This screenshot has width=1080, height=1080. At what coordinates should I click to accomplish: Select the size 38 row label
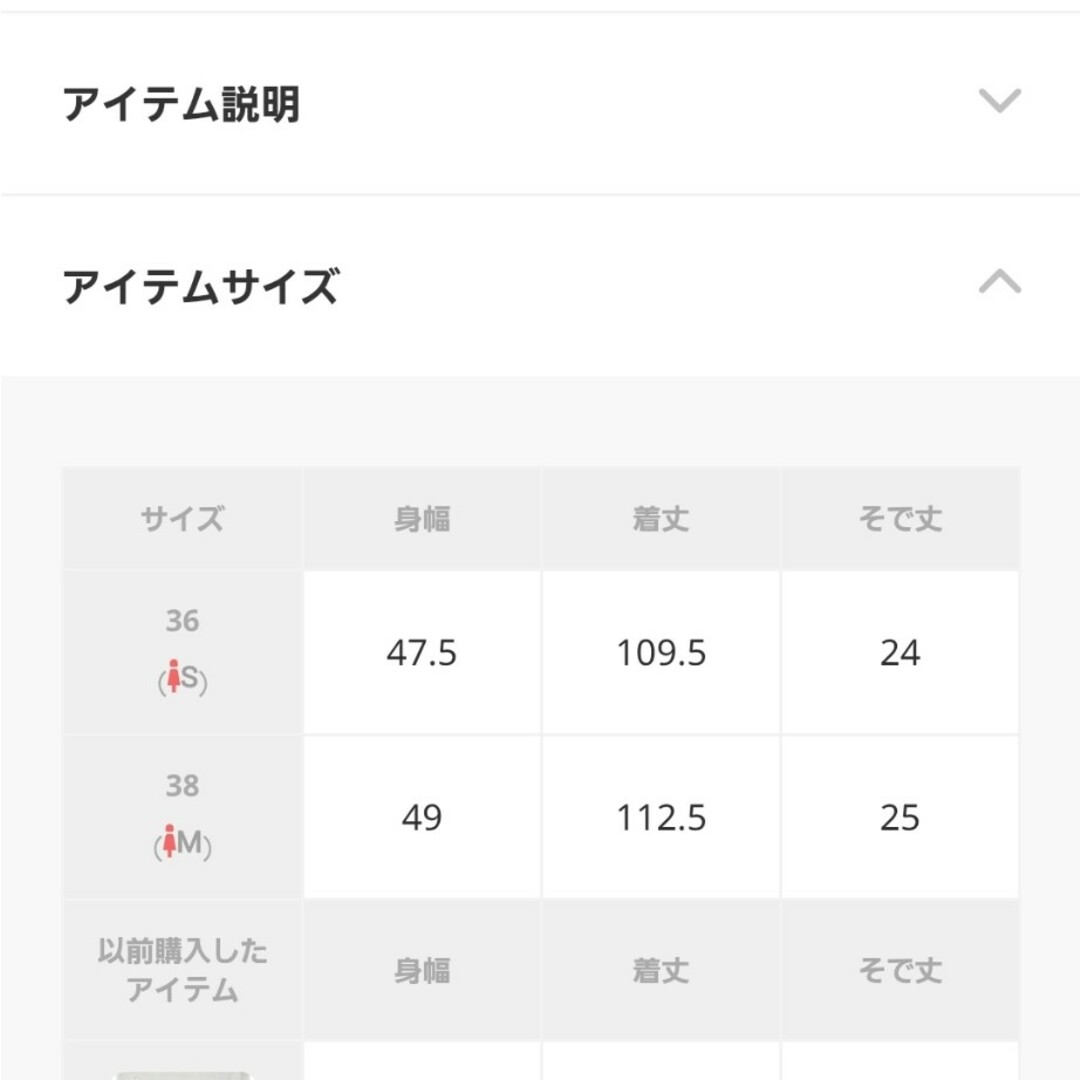click(x=183, y=785)
